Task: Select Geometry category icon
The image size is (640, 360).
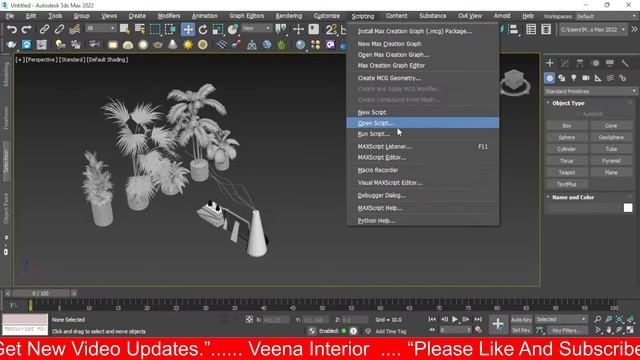Action: [550, 78]
